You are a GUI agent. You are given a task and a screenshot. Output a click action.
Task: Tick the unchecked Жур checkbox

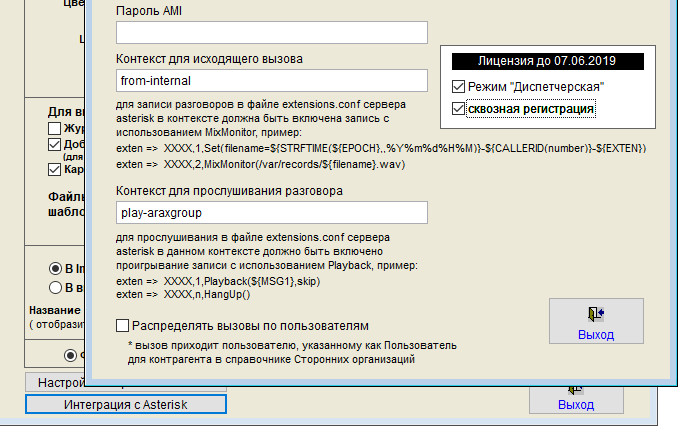click(x=55, y=129)
